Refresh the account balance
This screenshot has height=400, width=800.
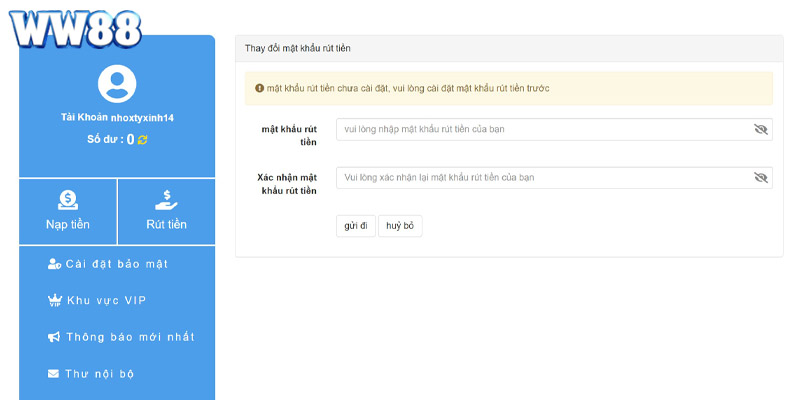coord(143,140)
